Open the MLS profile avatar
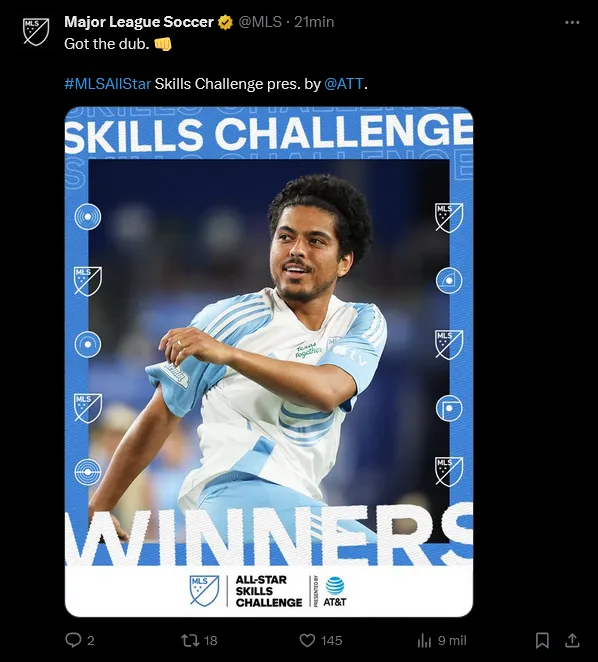598x662 pixels. pyautogui.click(x=36, y=32)
